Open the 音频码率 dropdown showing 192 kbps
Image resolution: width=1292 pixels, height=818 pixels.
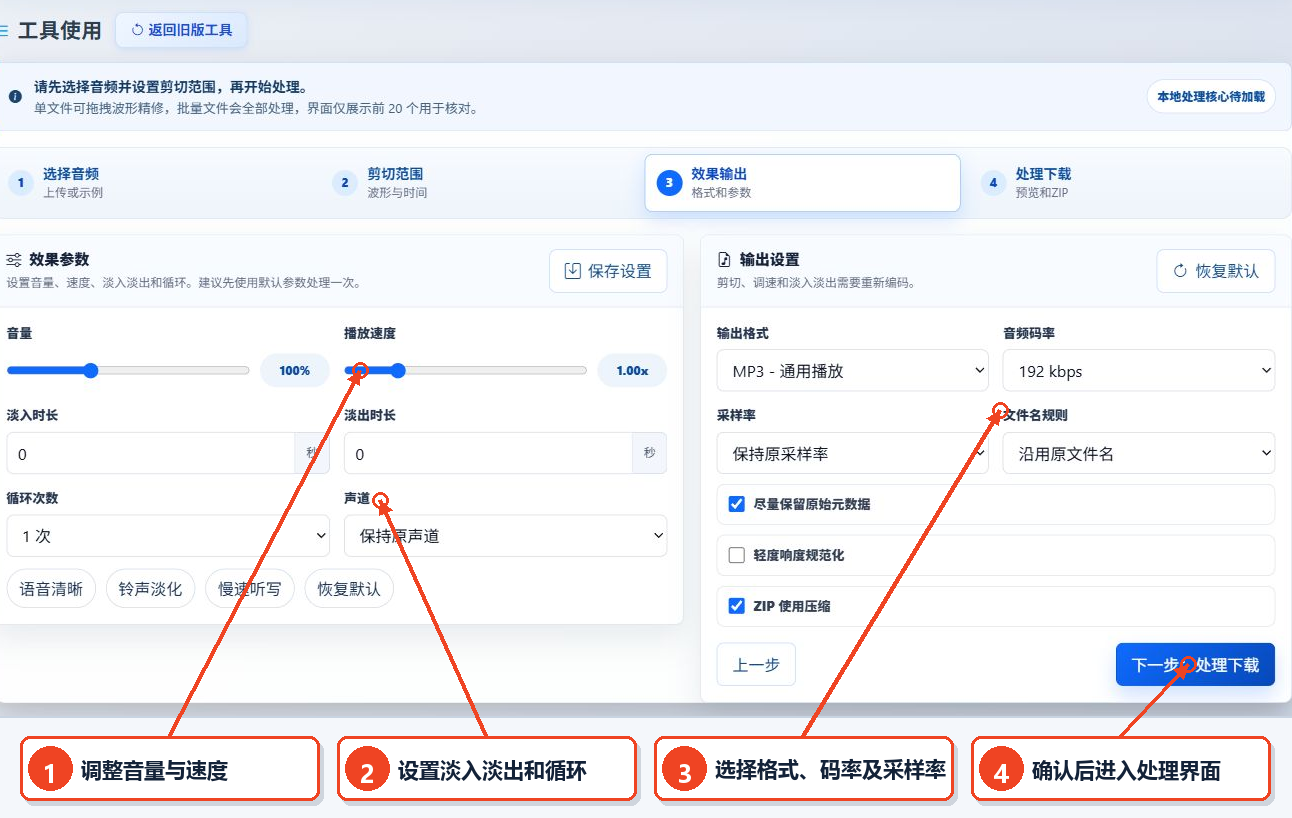coord(1139,371)
